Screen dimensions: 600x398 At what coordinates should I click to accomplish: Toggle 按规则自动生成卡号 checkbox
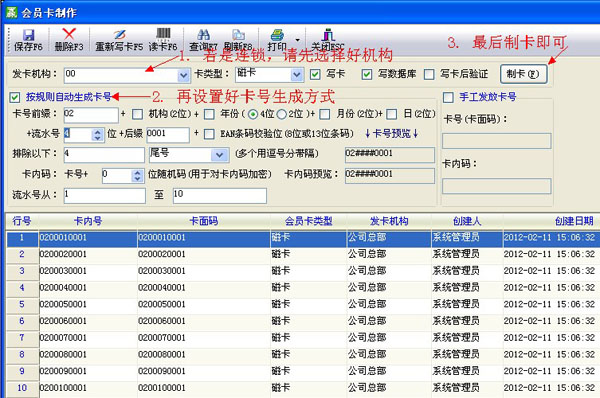(x=15, y=97)
